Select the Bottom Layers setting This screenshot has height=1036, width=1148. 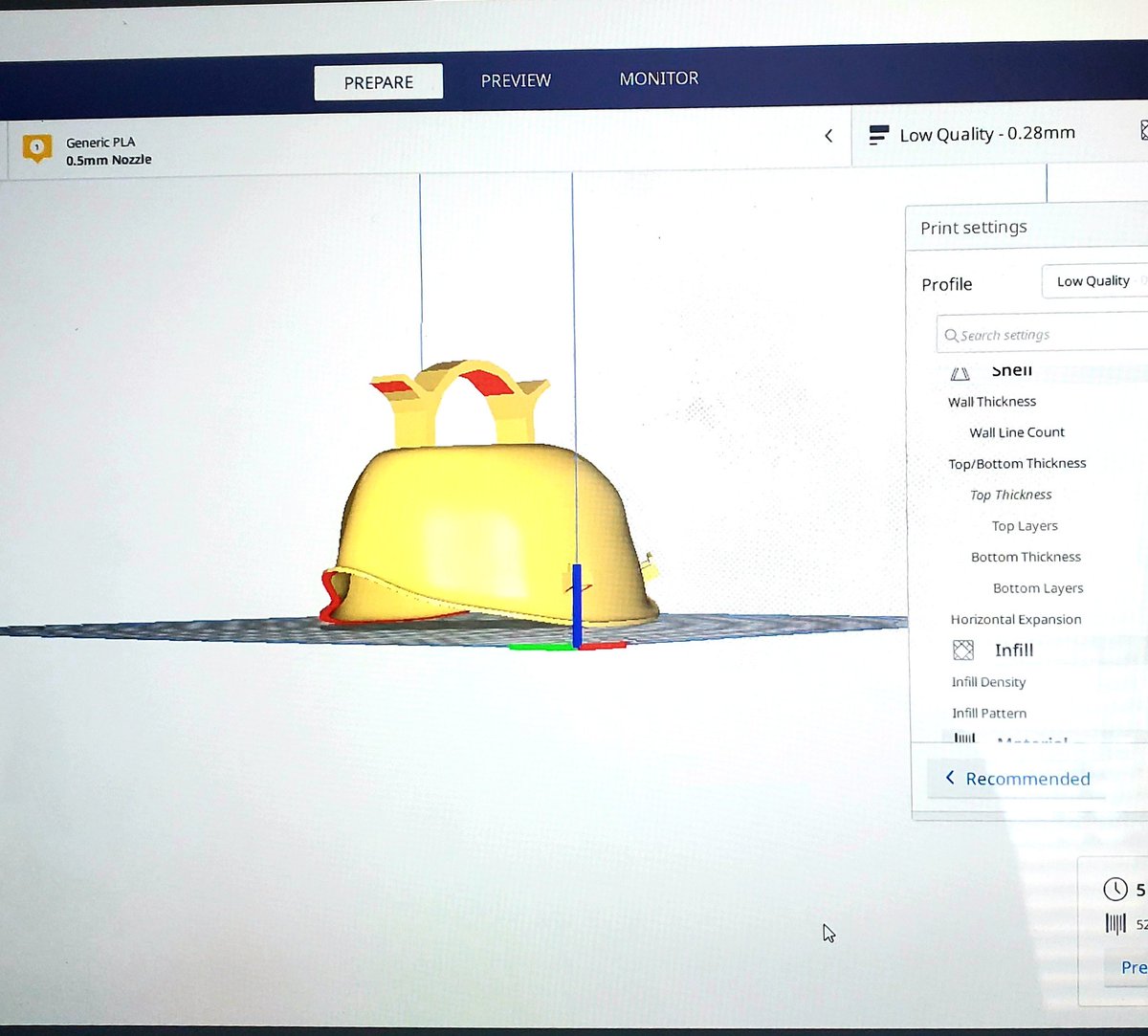[1038, 588]
